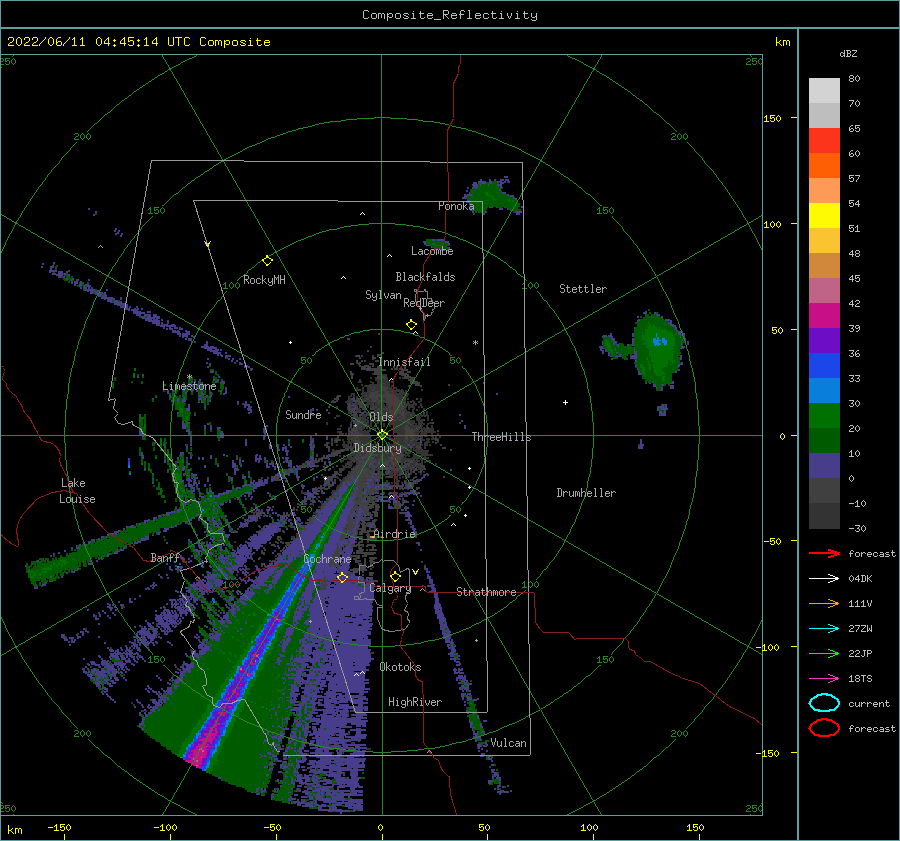Click the Ponoka city label
The width and height of the screenshot is (900, 841).
[456, 206]
